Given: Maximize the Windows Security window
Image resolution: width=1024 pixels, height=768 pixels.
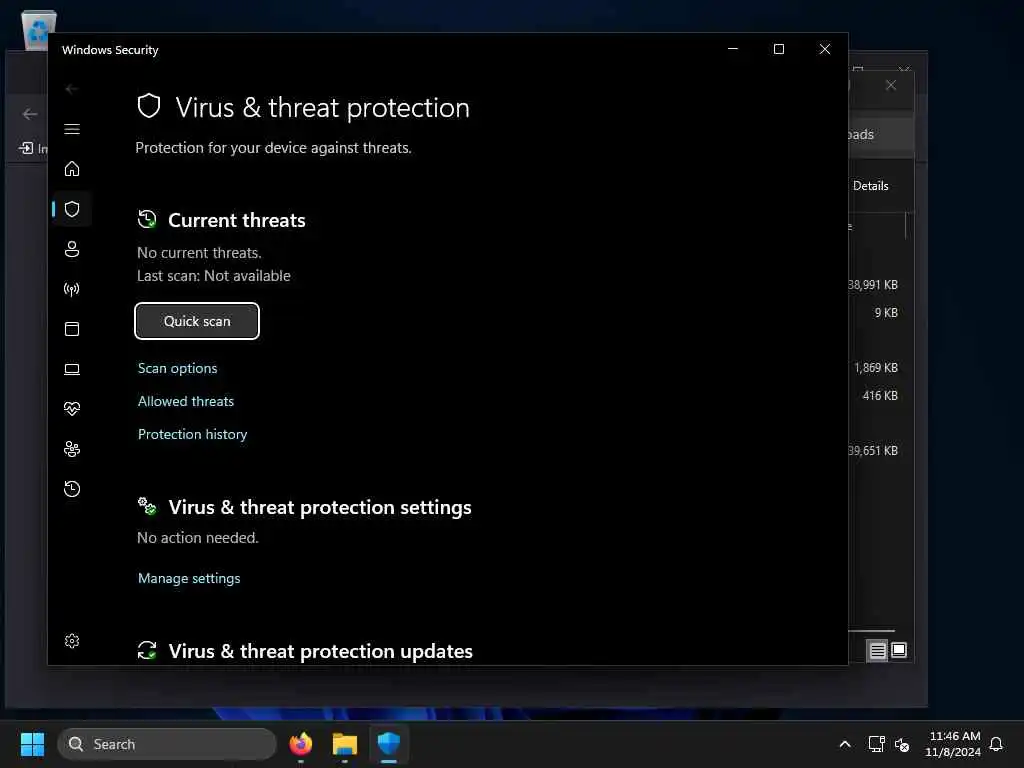Looking at the screenshot, I should pyautogui.click(x=778, y=49).
